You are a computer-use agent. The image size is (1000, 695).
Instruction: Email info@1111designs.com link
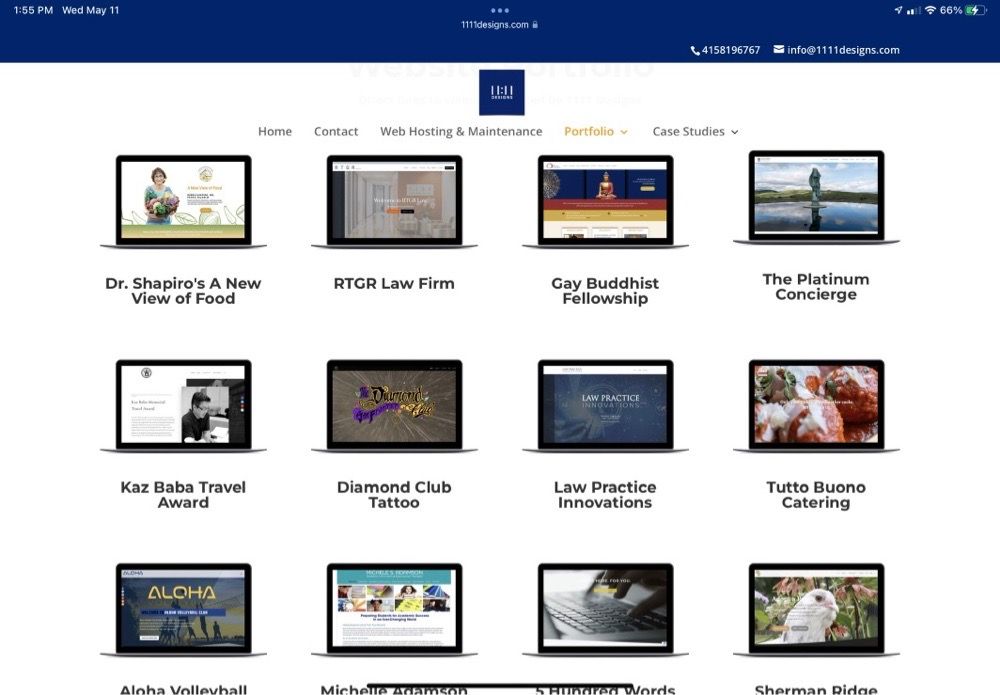coord(843,50)
